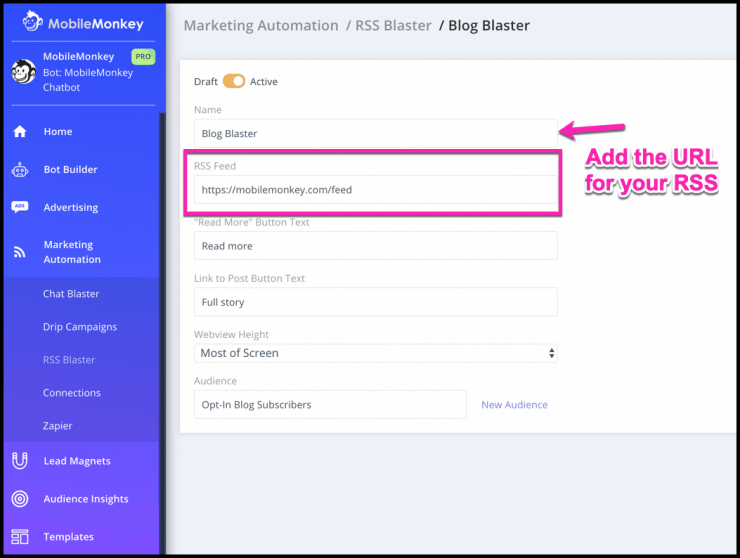The width and height of the screenshot is (740, 558).
Task: Click the Templates layout icon
Action: (x=20, y=537)
